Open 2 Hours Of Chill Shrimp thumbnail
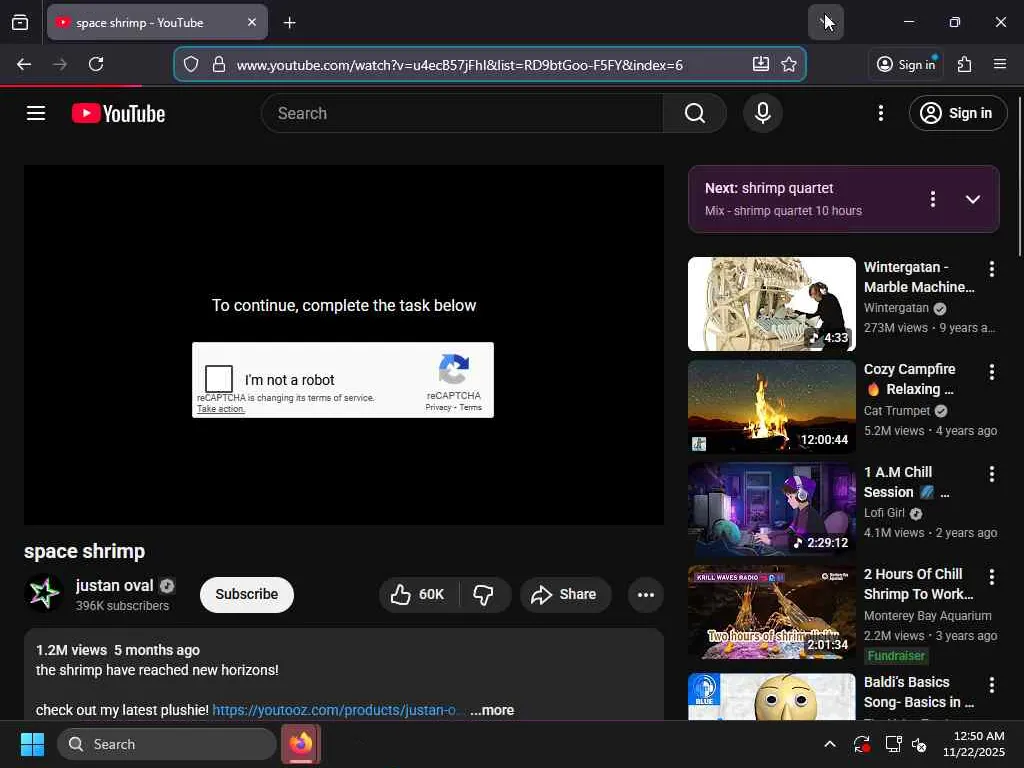1024x768 pixels. click(771, 611)
